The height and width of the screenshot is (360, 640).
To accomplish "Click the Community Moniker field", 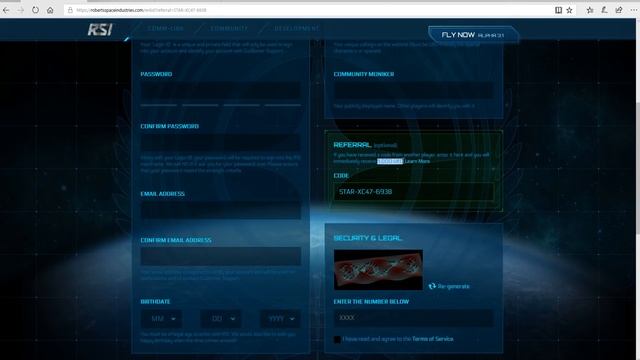I will (x=413, y=91).
